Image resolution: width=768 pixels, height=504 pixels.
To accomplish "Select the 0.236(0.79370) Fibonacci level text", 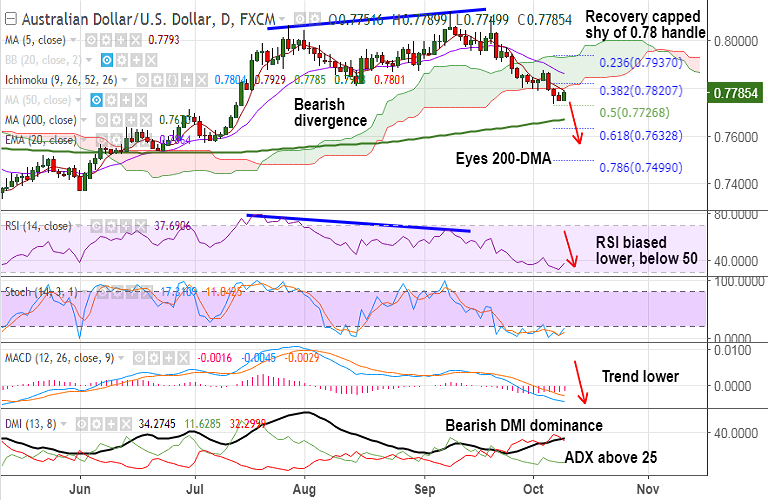I will coord(641,63).
